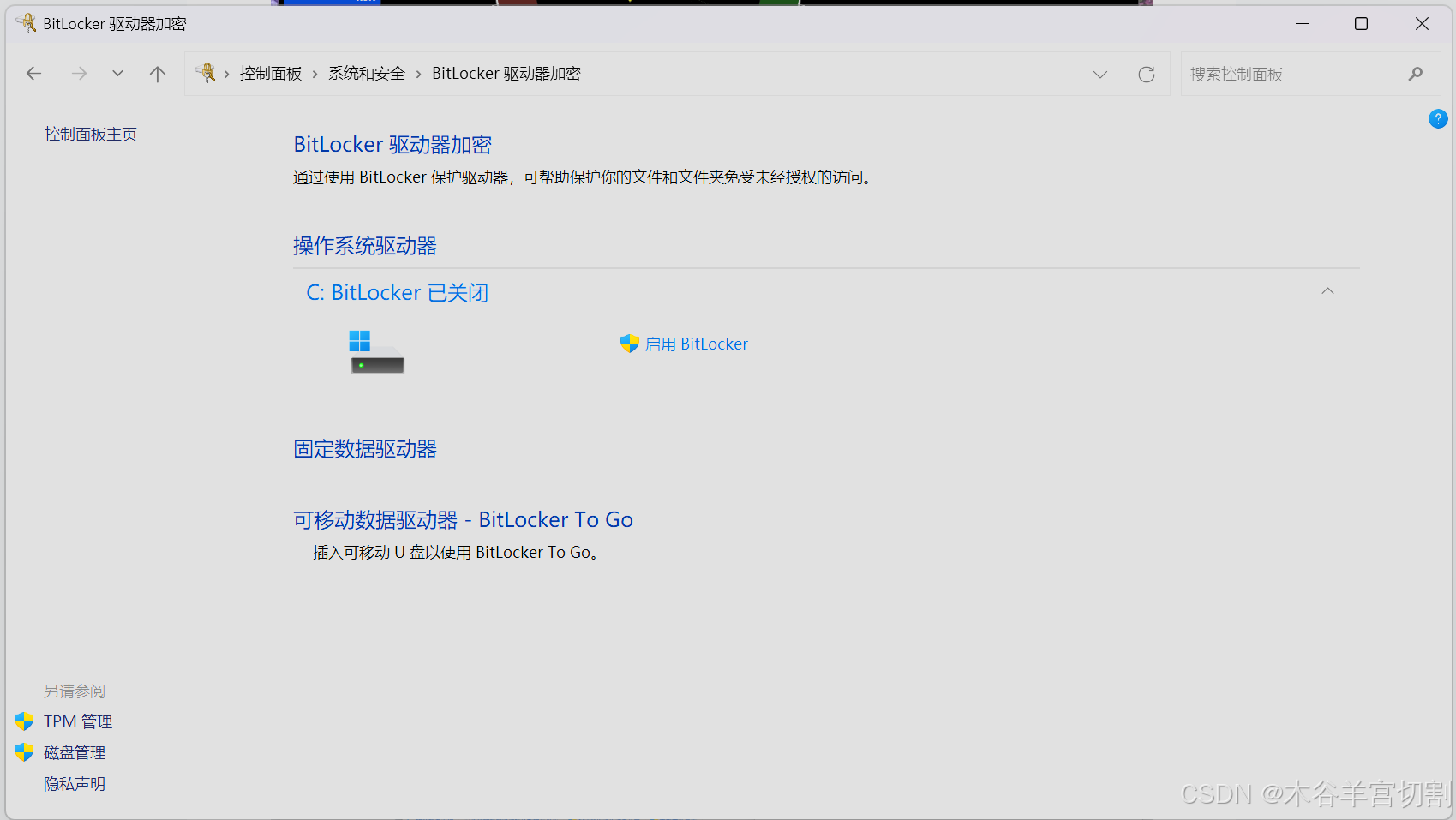The width and height of the screenshot is (1456, 820).
Task: Click title bar BitLocker app icon
Action: [x=27, y=23]
